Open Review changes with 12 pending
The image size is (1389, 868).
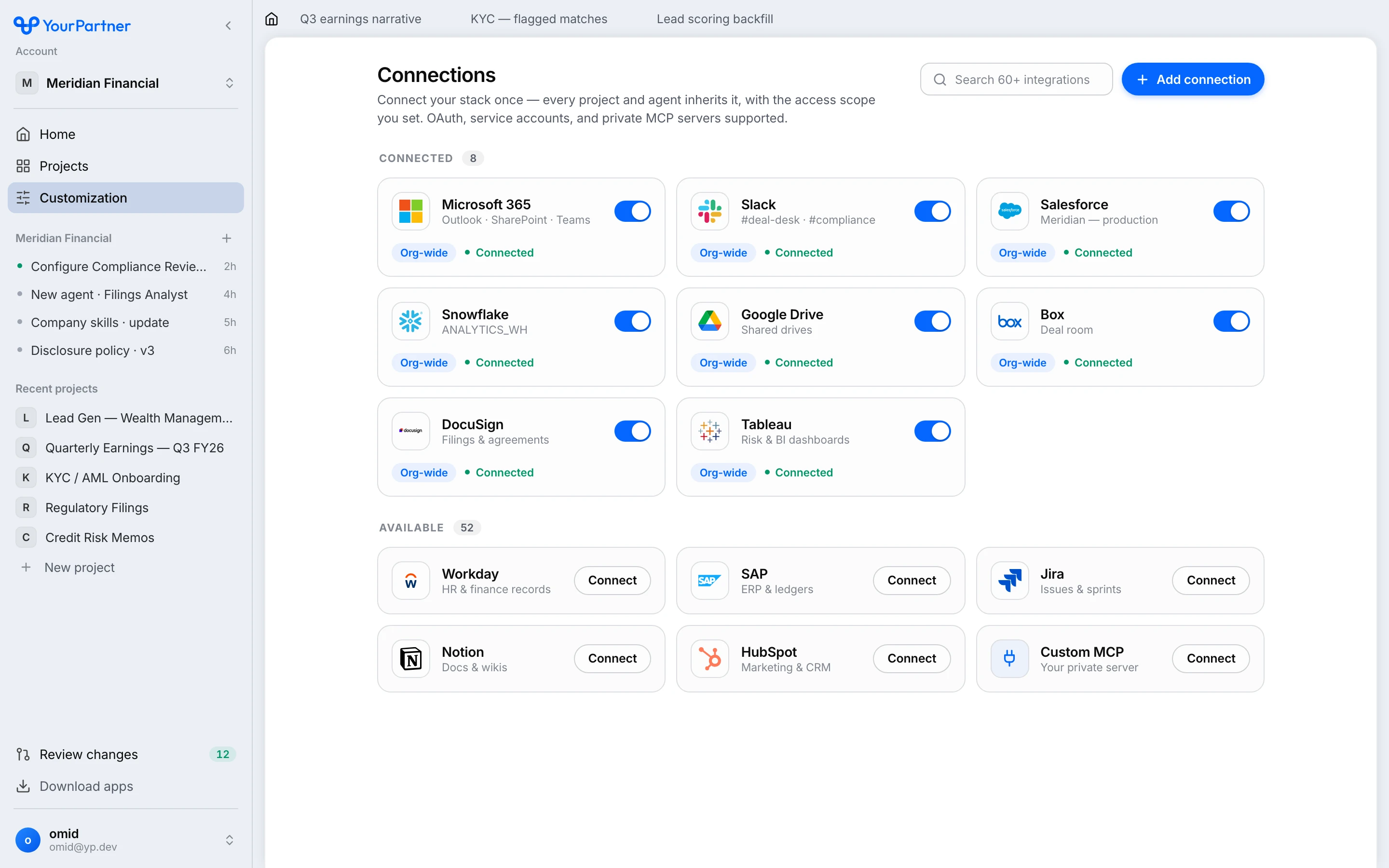(x=126, y=754)
